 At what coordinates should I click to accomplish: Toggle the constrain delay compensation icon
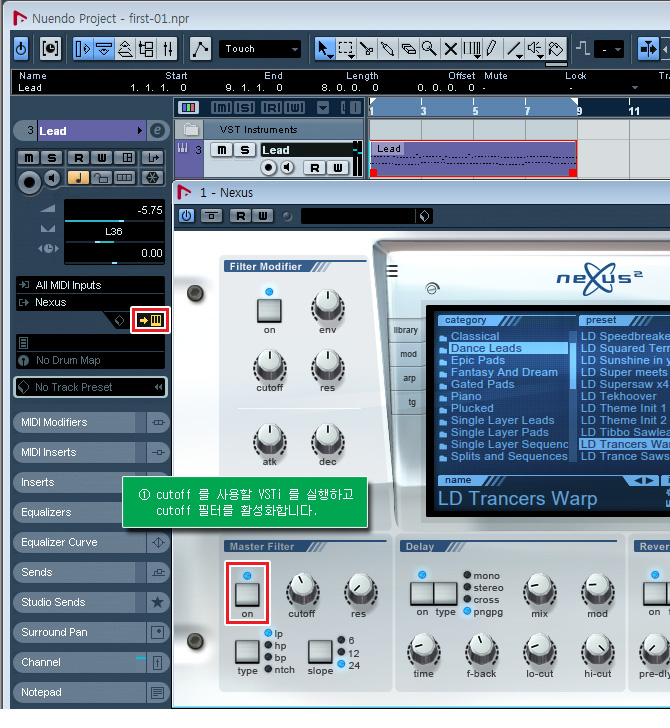[50, 48]
